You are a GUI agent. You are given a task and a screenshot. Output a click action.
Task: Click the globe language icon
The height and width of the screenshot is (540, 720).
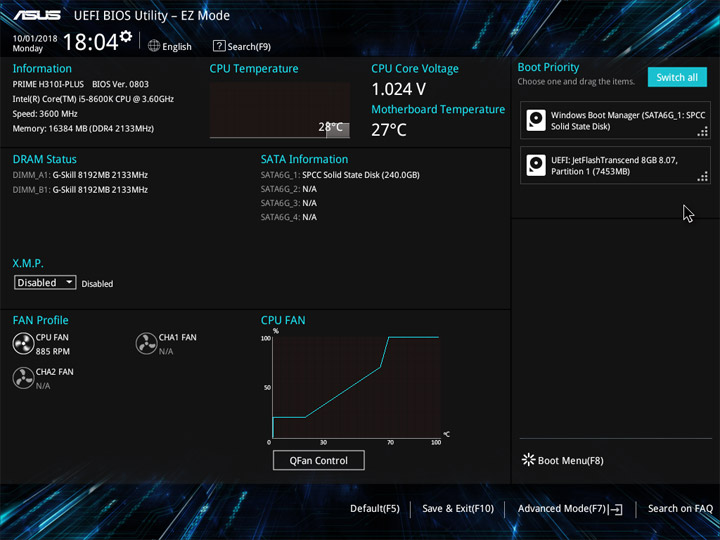click(x=154, y=46)
